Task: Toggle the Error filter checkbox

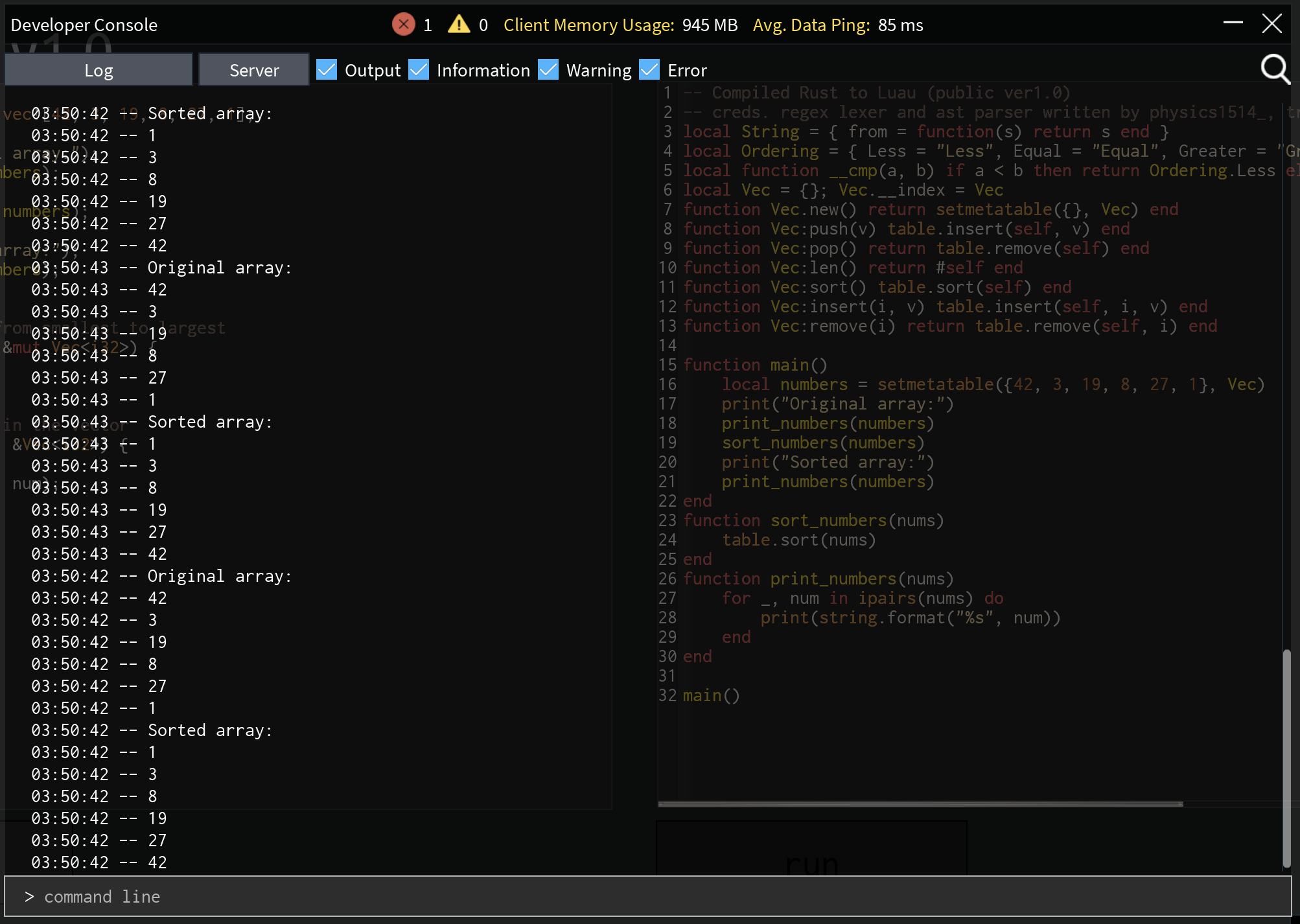Action: point(649,69)
